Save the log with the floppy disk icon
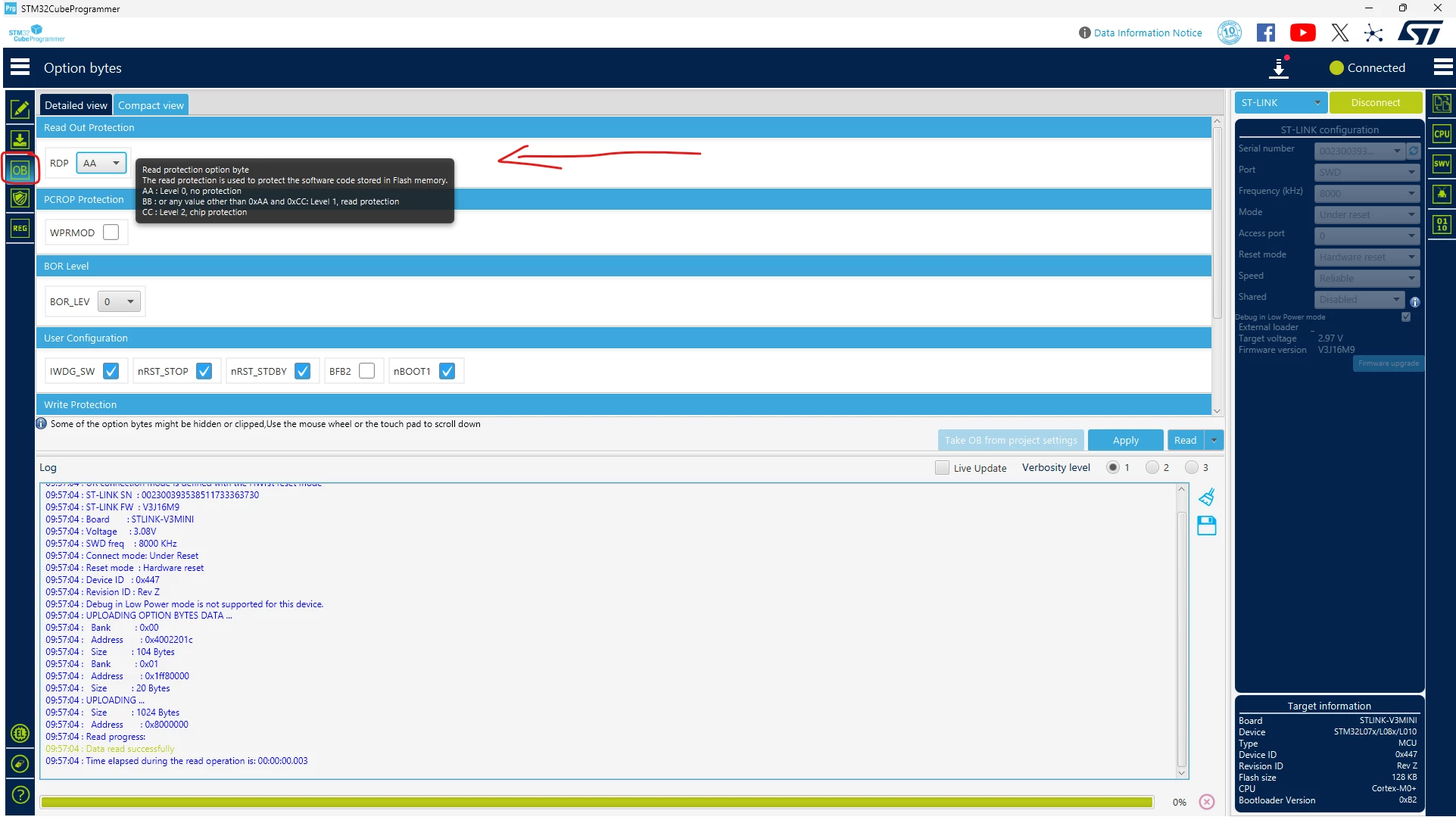The height and width of the screenshot is (817, 1456). 1207,525
